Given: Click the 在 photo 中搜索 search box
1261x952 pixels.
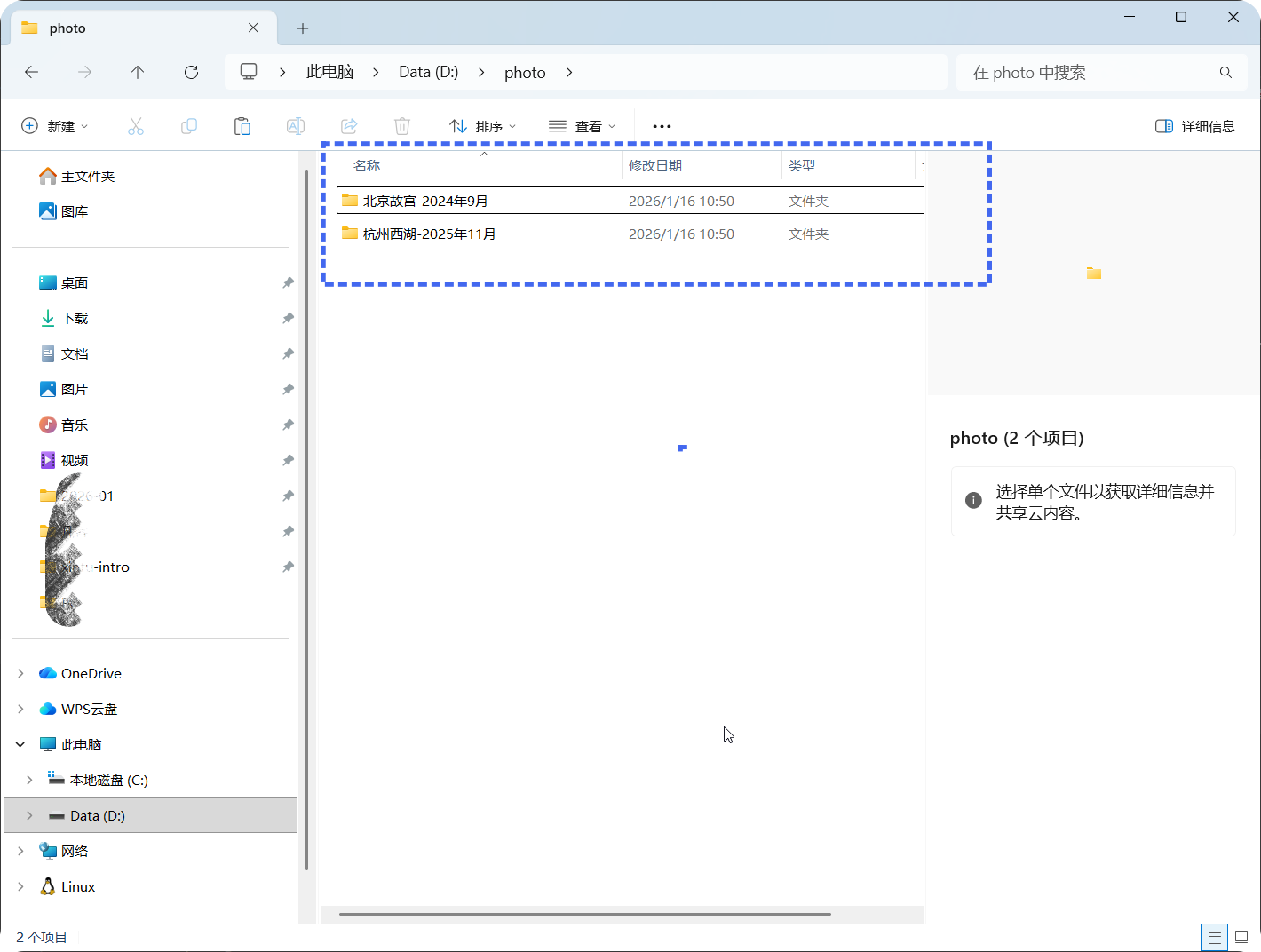Looking at the screenshot, I should pyautogui.click(x=1090, y=72).
